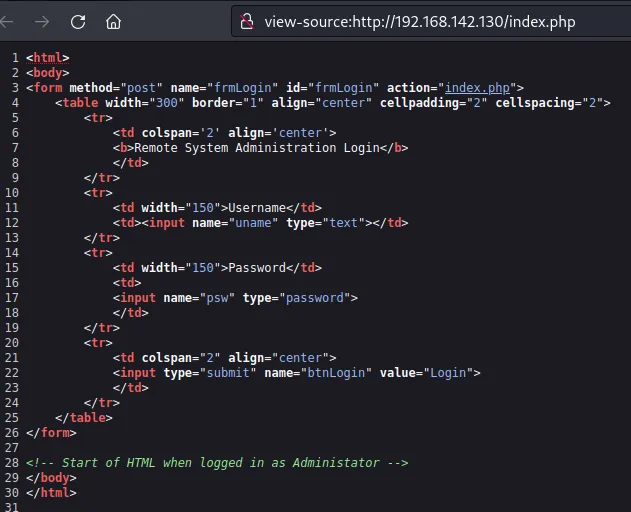Click the cellpadding attribute on line 4
631x512 pixels.
click(434, 103)
